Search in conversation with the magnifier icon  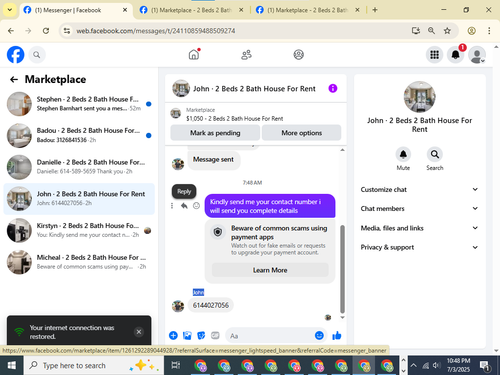click(x=435, y=154)
